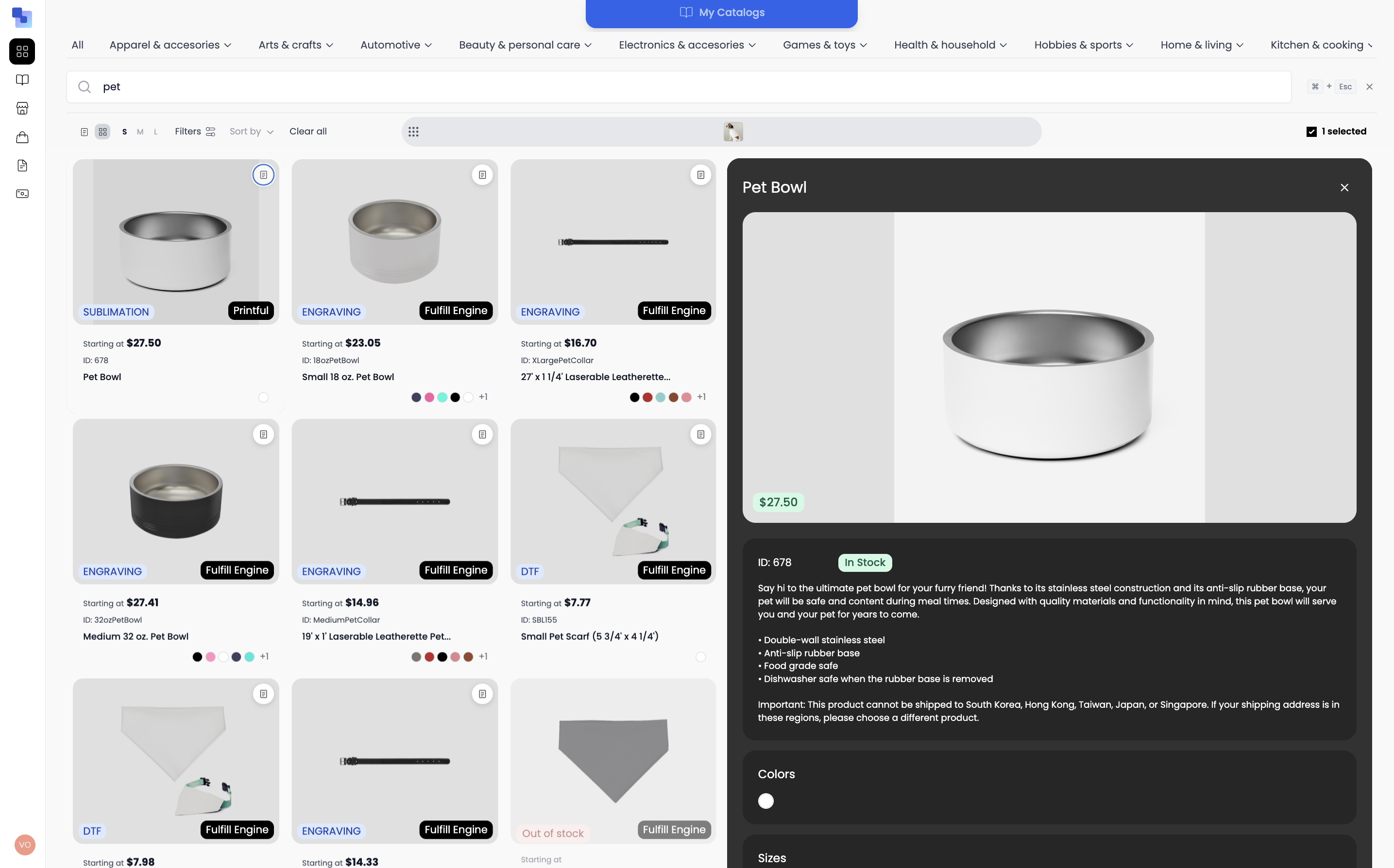The height and width of the screenshot is (868, 1394).
Task: Toggle selection on Medium 32 oz. Pet Bowl
Action: click(x=263, y=434)
